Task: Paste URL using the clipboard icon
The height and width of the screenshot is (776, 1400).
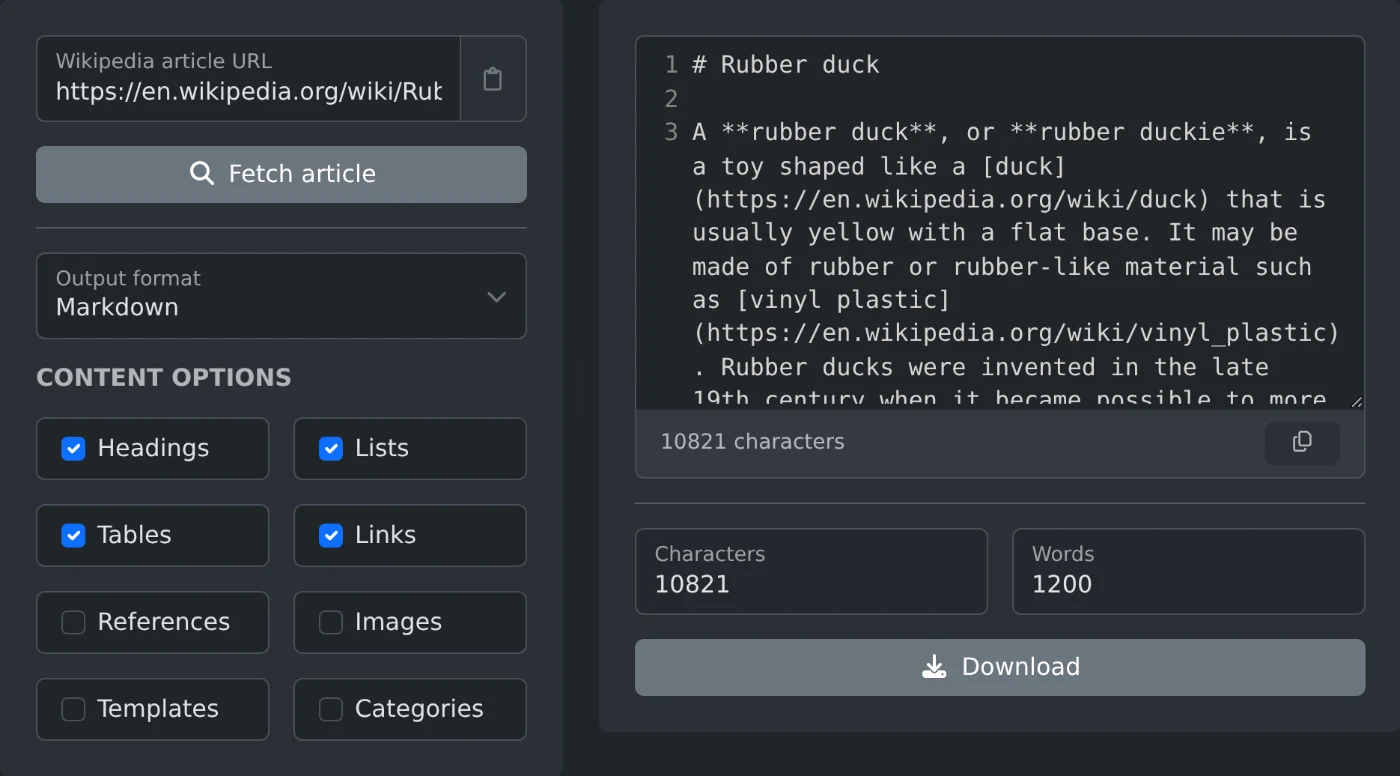Action: coord(493,79)
